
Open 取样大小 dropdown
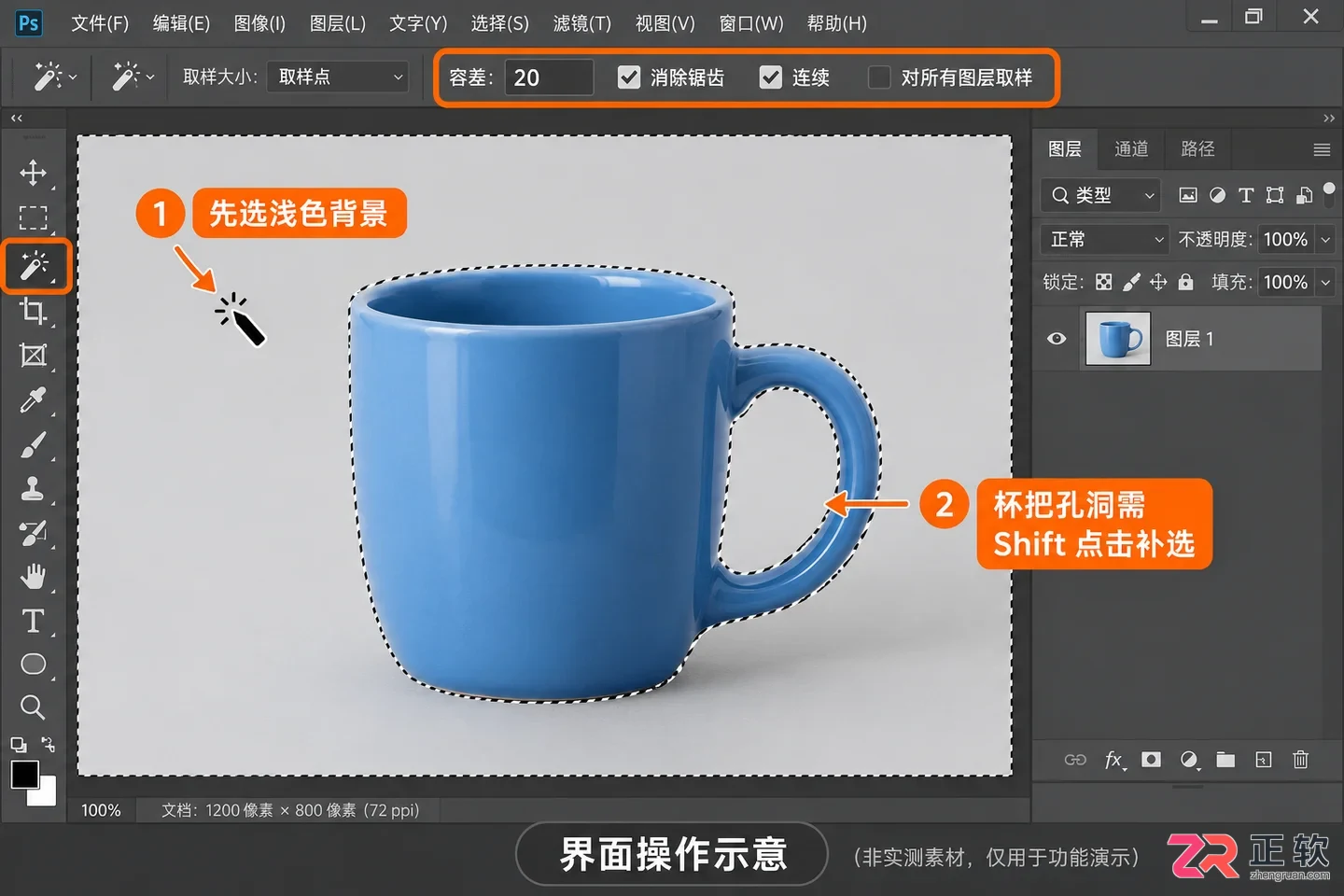338,77
